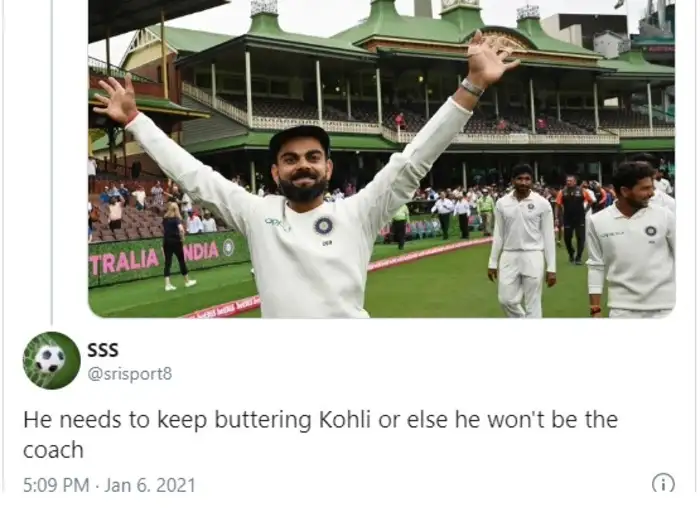Visit the @srisport8 handle link
Image resolution: width=700 pixels, height=512 pixels.
tap(129, 374)
